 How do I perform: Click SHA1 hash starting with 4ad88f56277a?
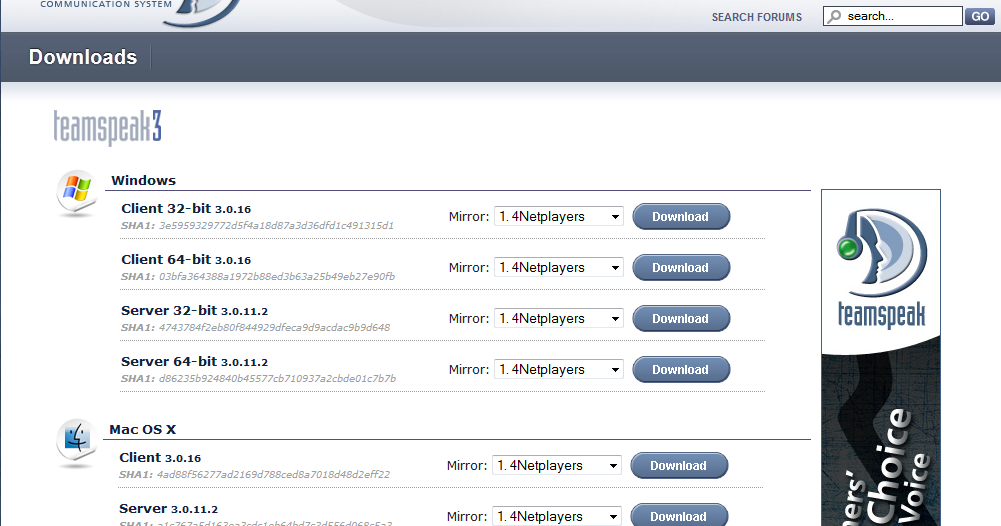click(273, 474)
